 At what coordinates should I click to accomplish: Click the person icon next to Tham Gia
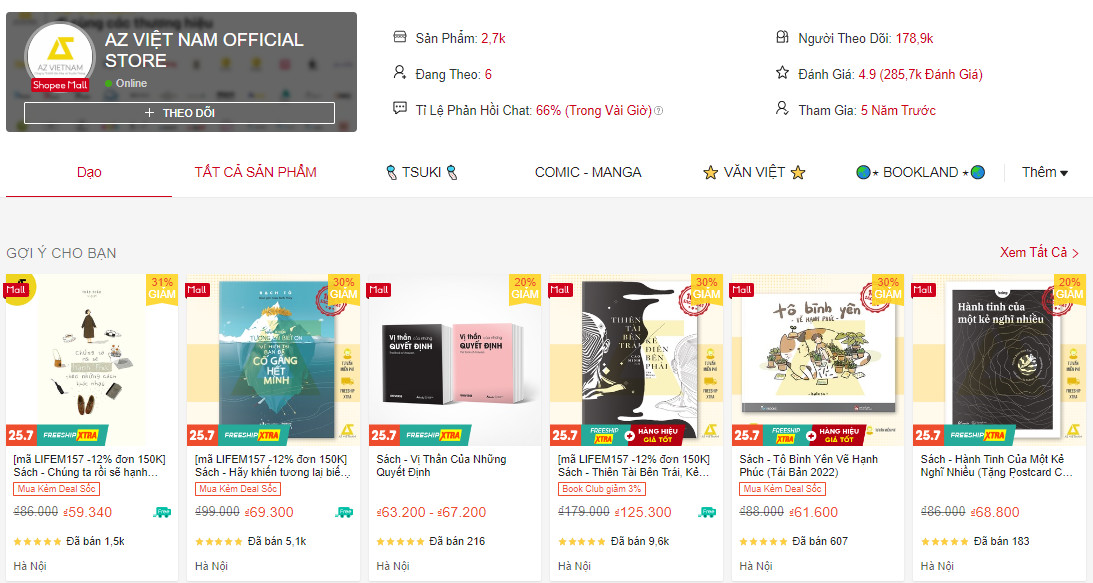pyautogui.click(x=782, y=108)
